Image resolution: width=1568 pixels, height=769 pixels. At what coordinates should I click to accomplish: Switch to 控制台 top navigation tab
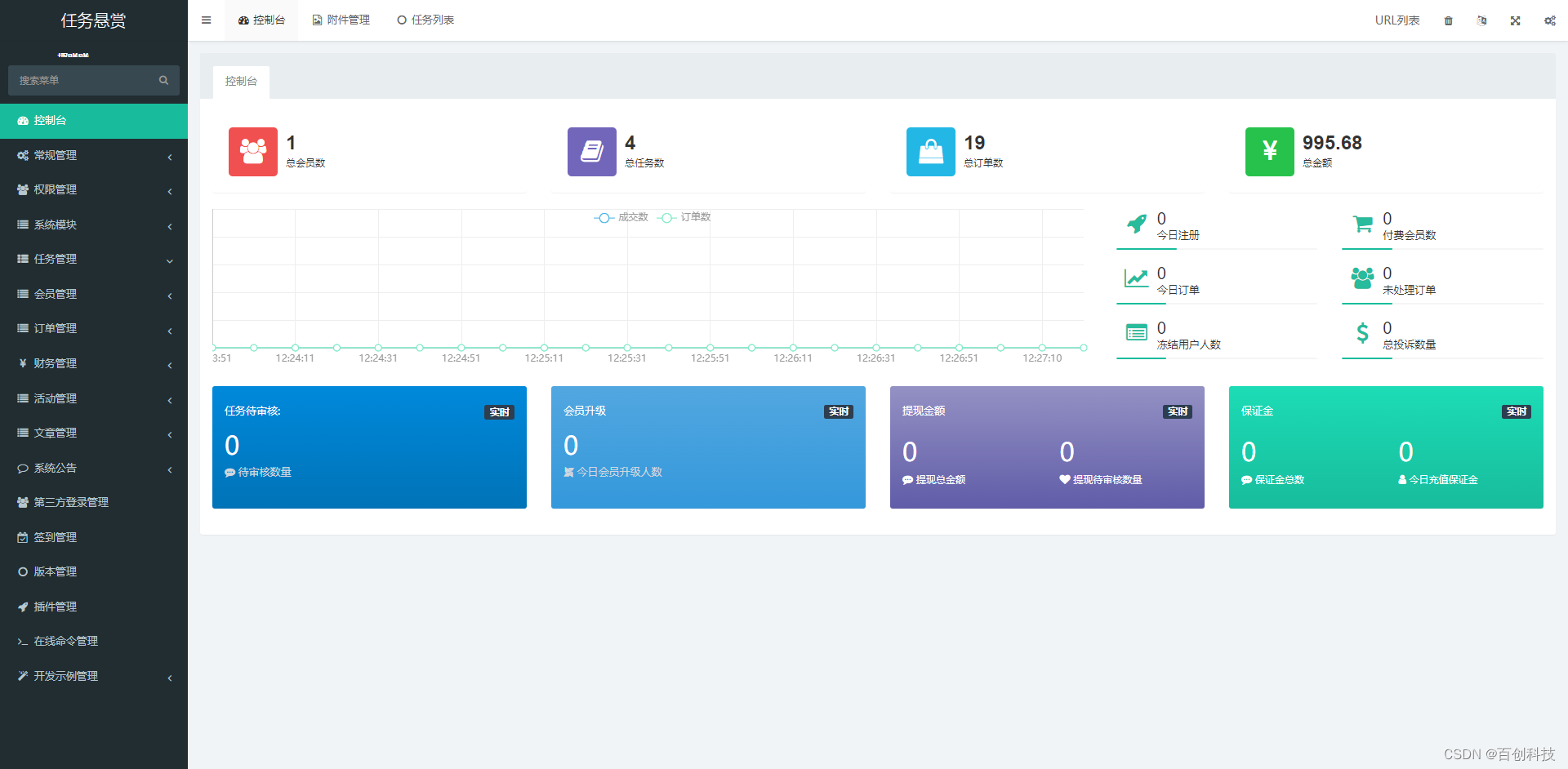tap(261, 20)
